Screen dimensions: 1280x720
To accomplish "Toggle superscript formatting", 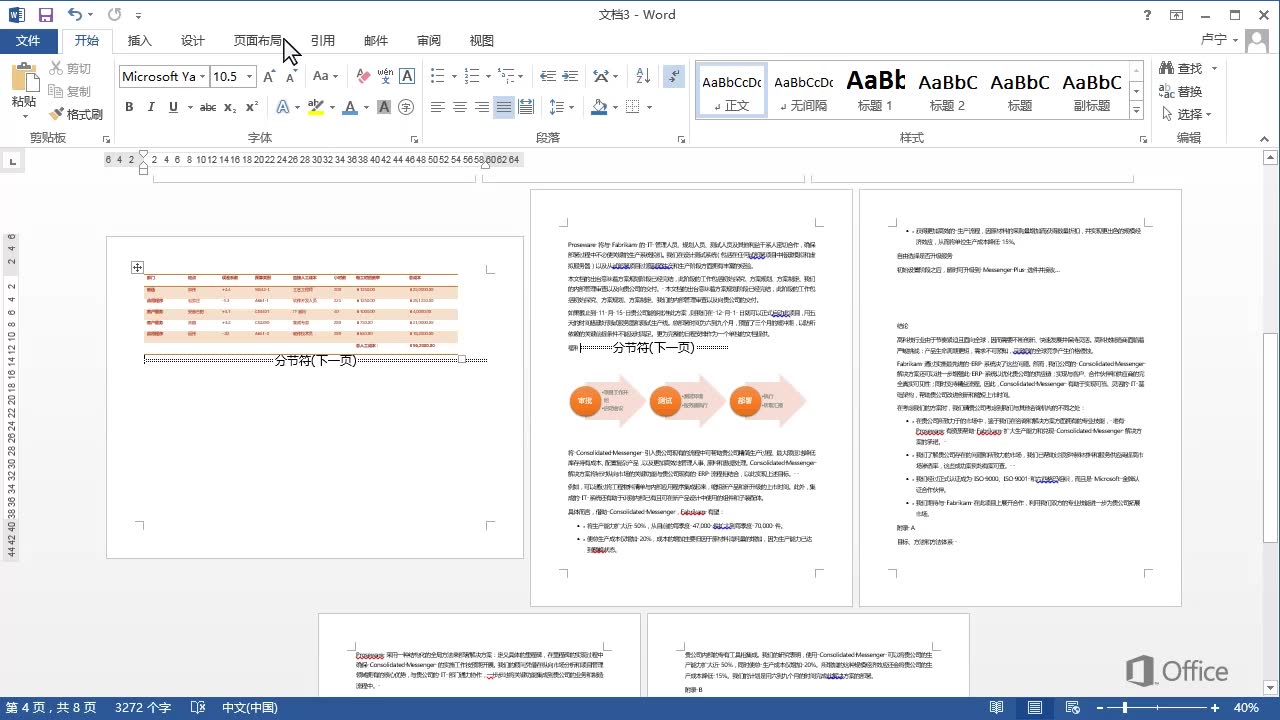I will 252,107.
